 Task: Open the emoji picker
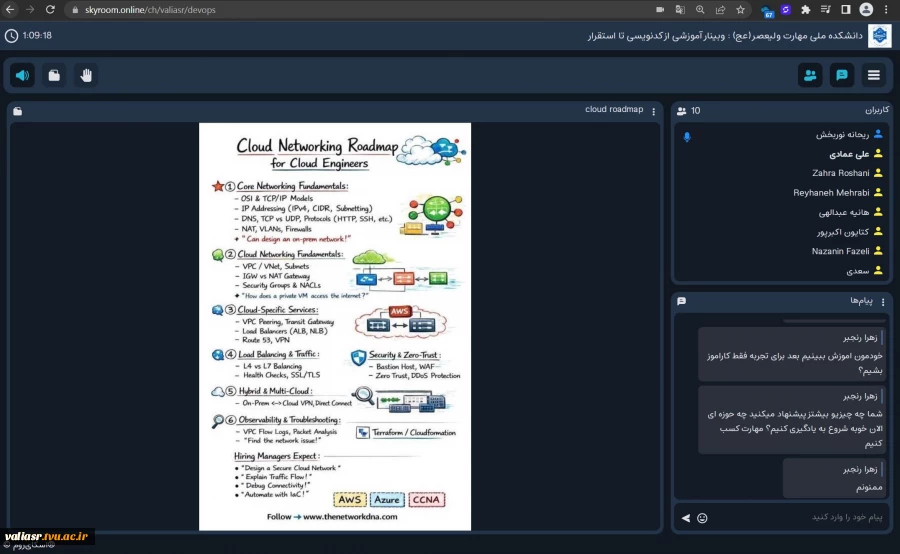[702, 518]
